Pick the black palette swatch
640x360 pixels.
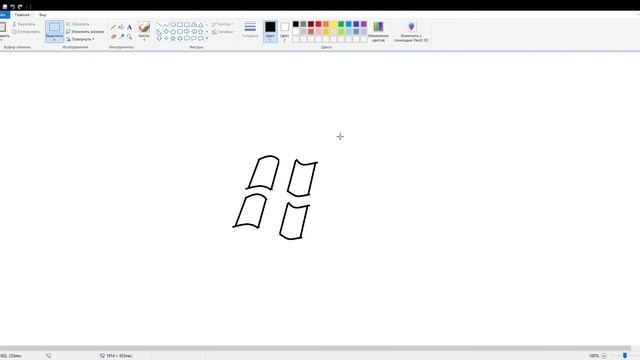[296, 24]
